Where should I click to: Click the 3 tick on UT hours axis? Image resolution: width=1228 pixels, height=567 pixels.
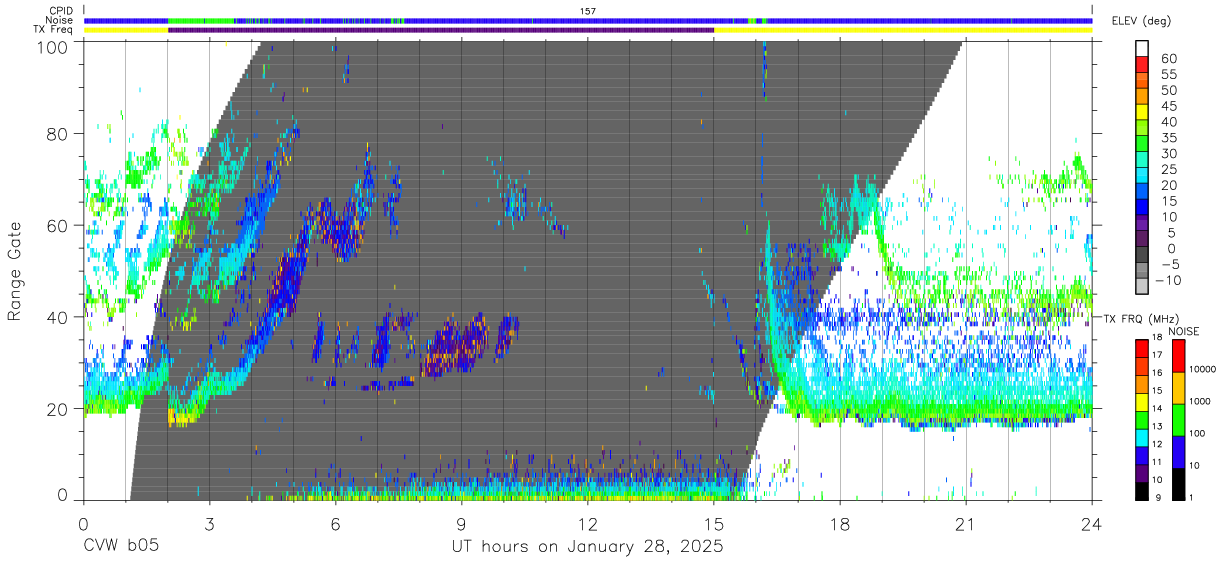coord(209,523)
